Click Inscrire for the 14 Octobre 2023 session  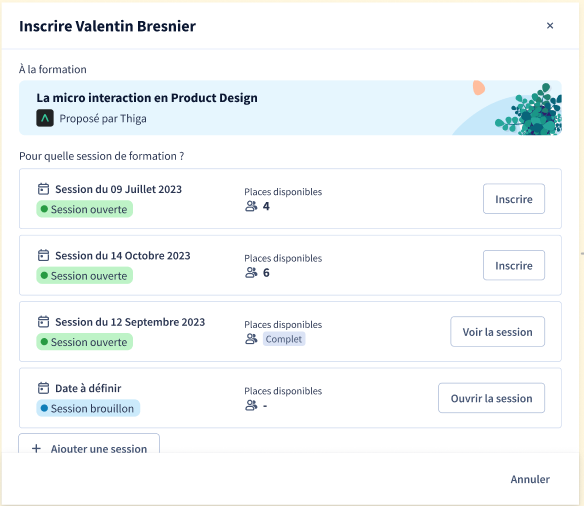pyautogui.click(x=514, y=265)
